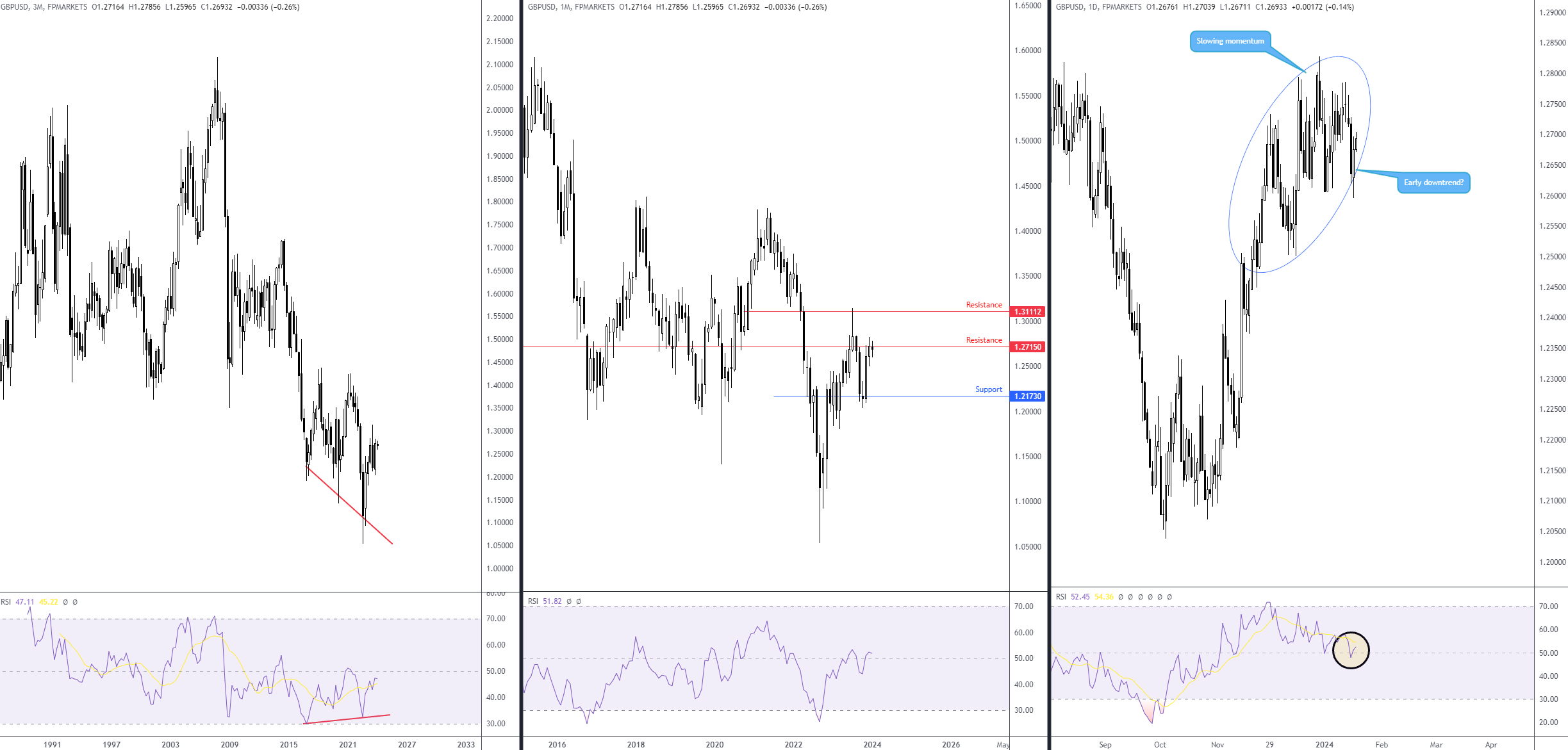
Task: Click the GBPUSD 1M chart title legend
Action: click(x=570, y=7)
